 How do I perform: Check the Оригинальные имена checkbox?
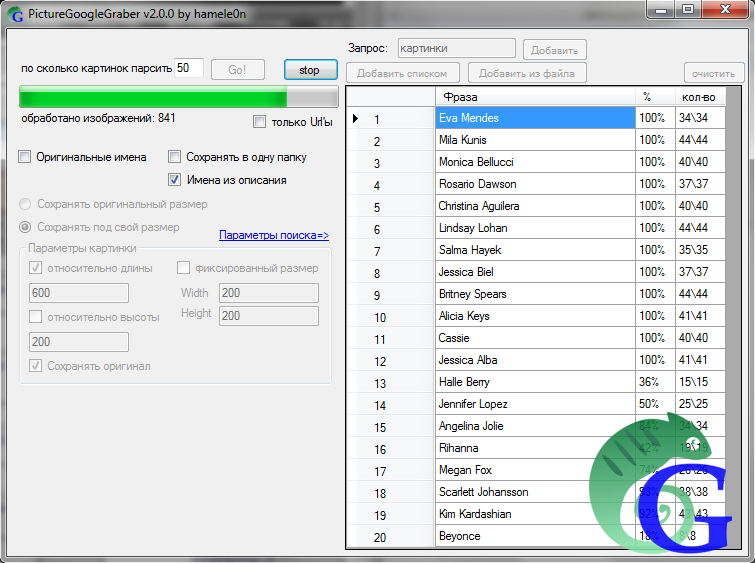(25, 157)
